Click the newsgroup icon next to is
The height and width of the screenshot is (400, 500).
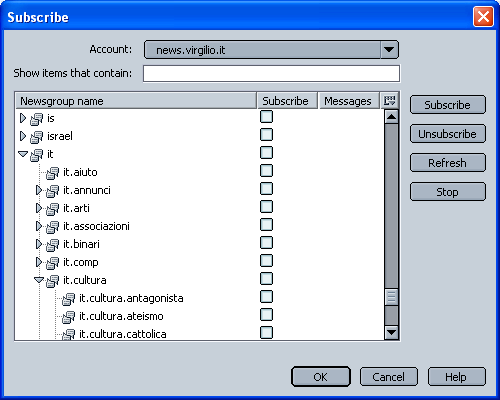point(36,118)
